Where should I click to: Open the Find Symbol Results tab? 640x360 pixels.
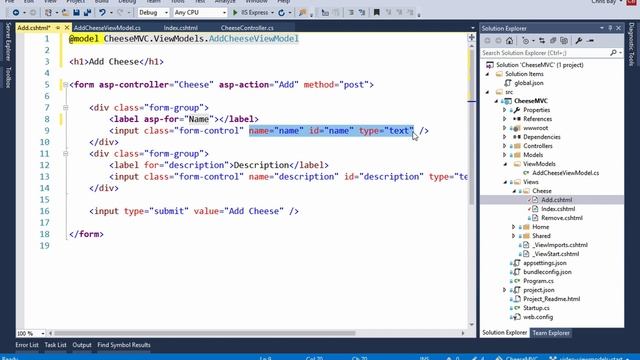[124, 345]
